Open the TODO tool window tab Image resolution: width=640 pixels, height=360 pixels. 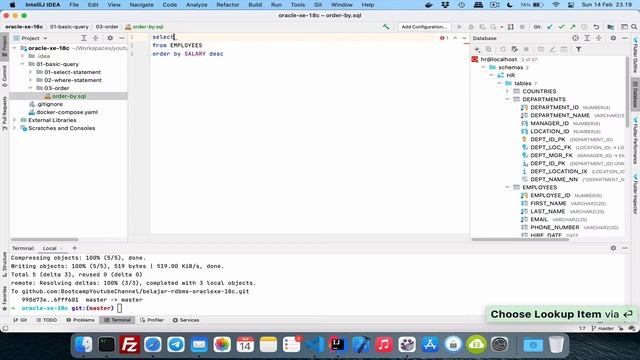(x=47, y=320)
